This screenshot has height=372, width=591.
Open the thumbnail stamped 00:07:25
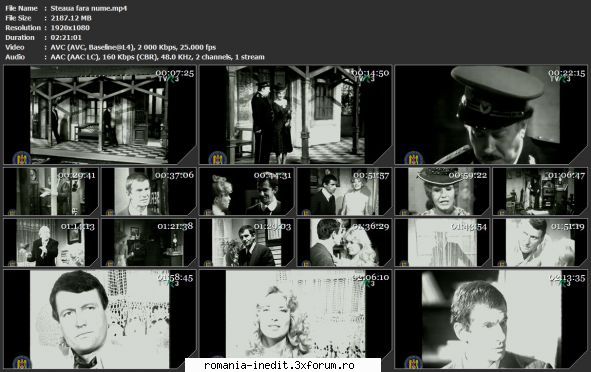[100, 115]
